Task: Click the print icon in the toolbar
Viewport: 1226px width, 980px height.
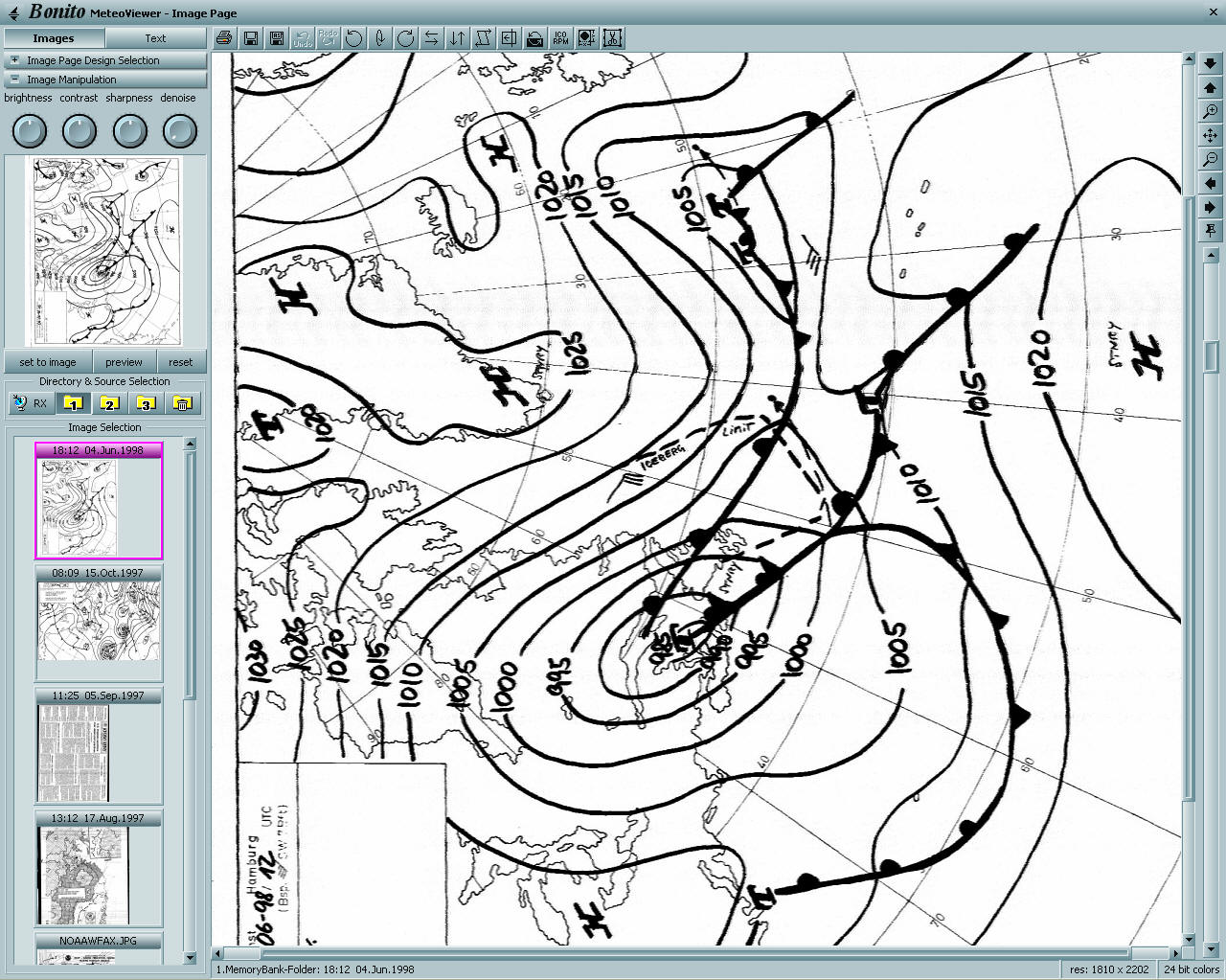Action: pos(224,38)
